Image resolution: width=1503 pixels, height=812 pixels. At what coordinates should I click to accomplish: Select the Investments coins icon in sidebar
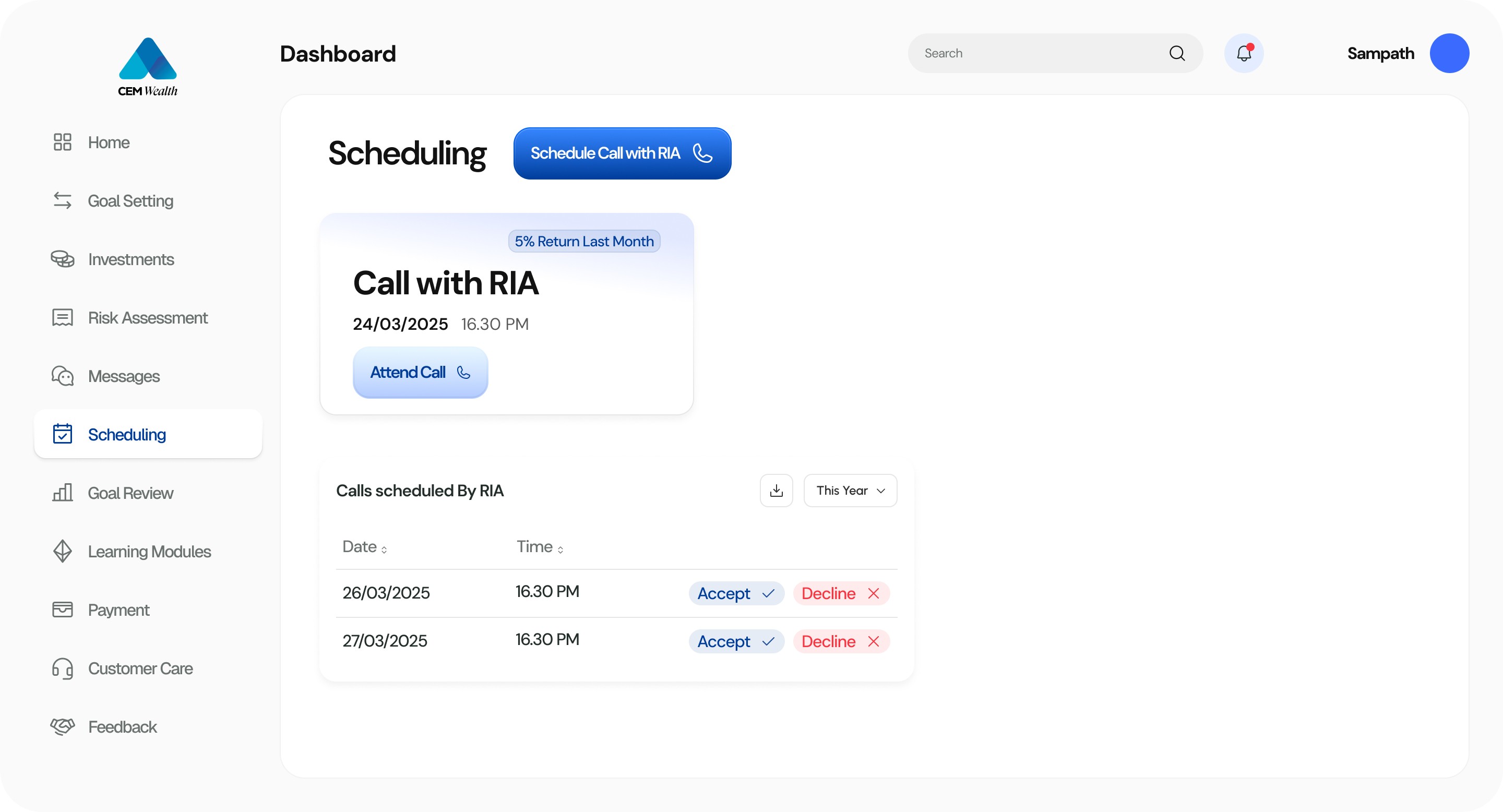click(63, 259)
